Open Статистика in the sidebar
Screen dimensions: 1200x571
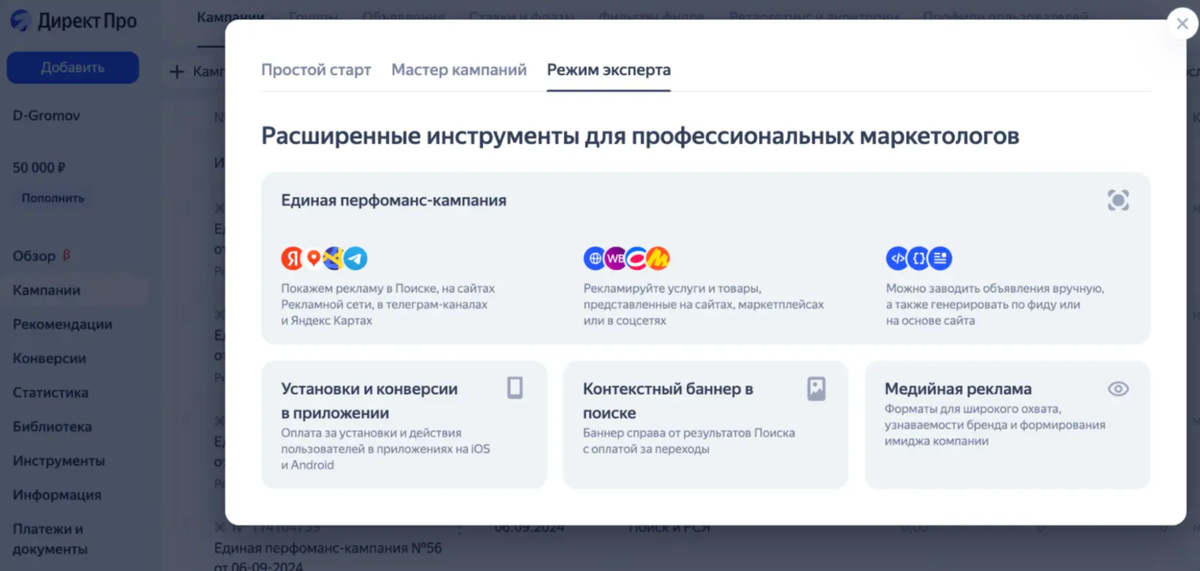51,392
